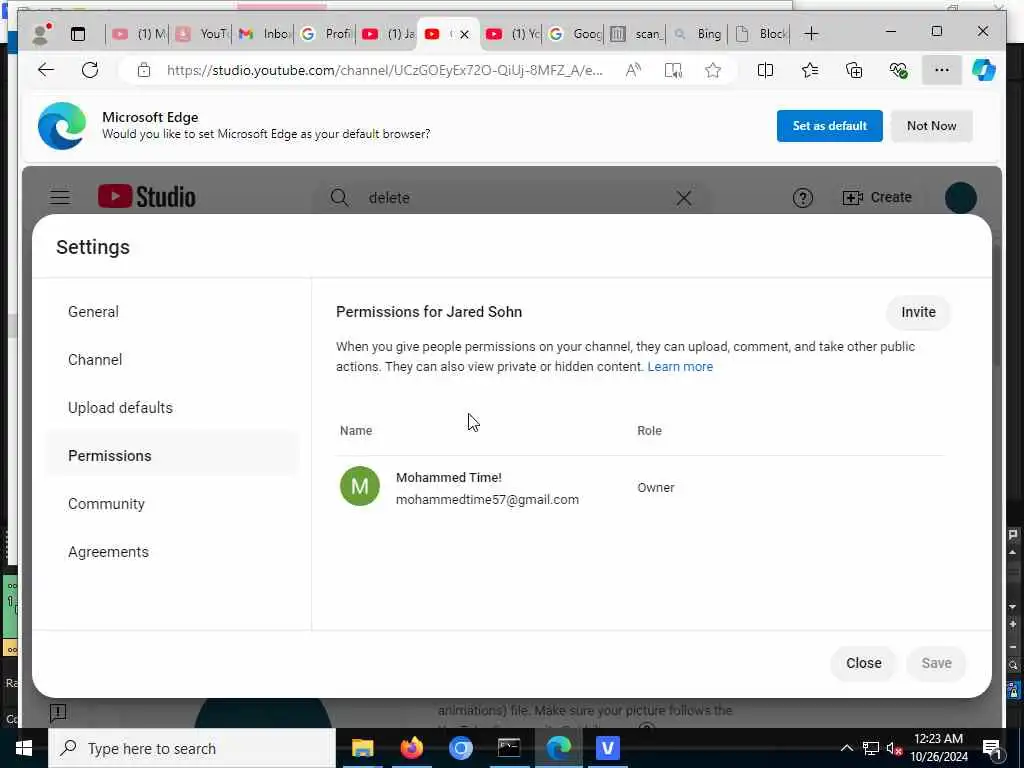Open Firefox from taskbar
Screen dimensions: 1024x768
[411, 748]
